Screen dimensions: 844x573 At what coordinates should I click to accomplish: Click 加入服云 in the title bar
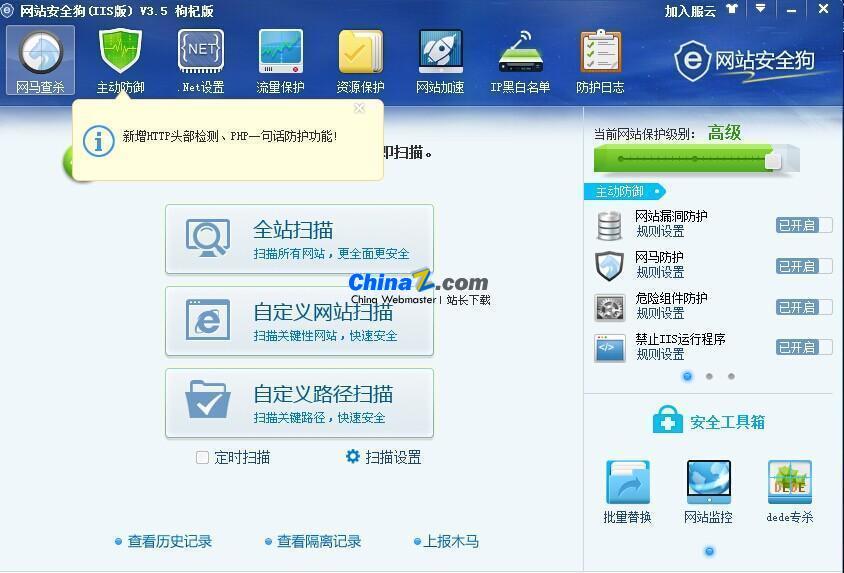690,11
